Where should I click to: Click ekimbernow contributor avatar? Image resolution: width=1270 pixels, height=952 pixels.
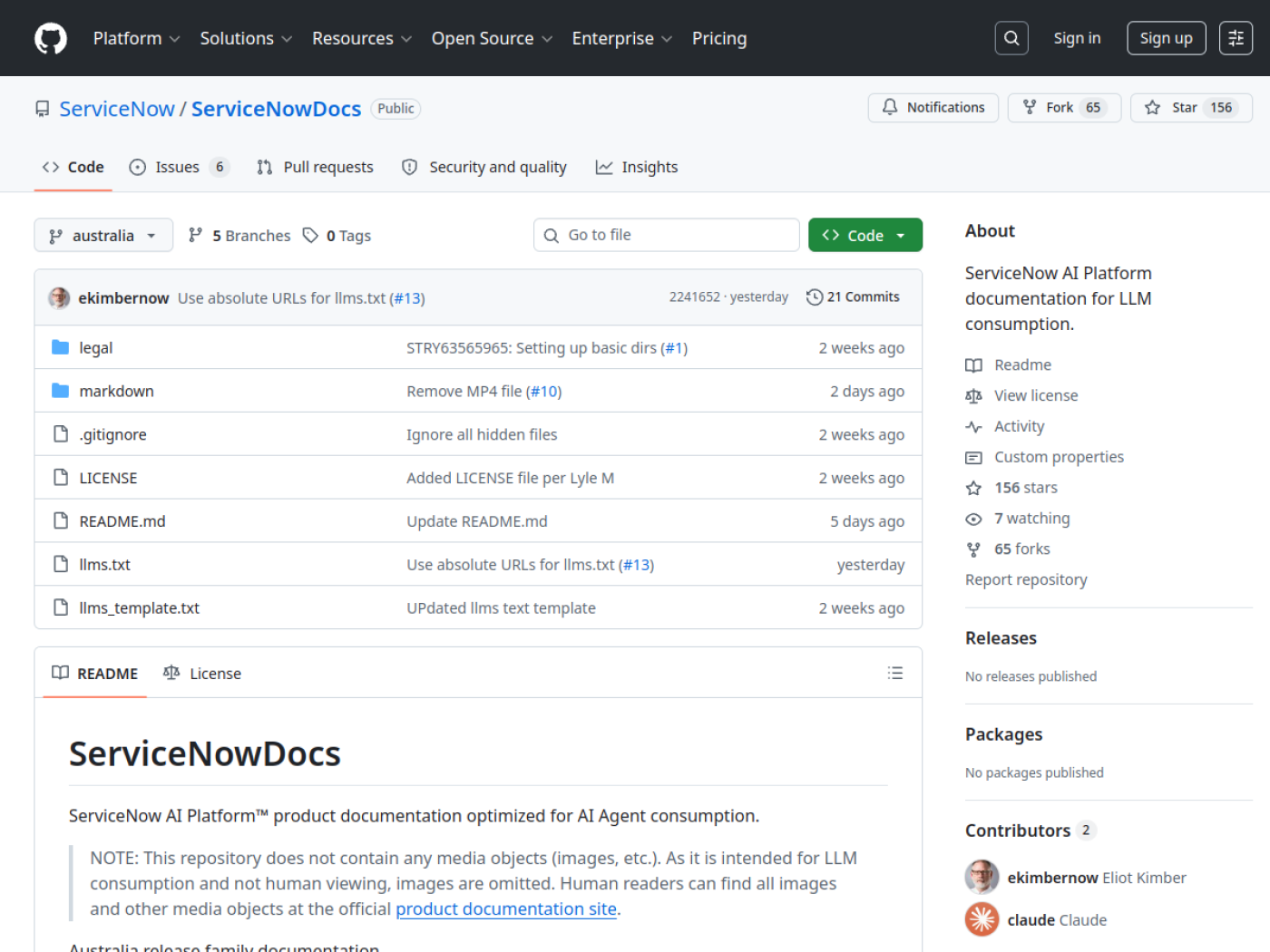[982, 877]
